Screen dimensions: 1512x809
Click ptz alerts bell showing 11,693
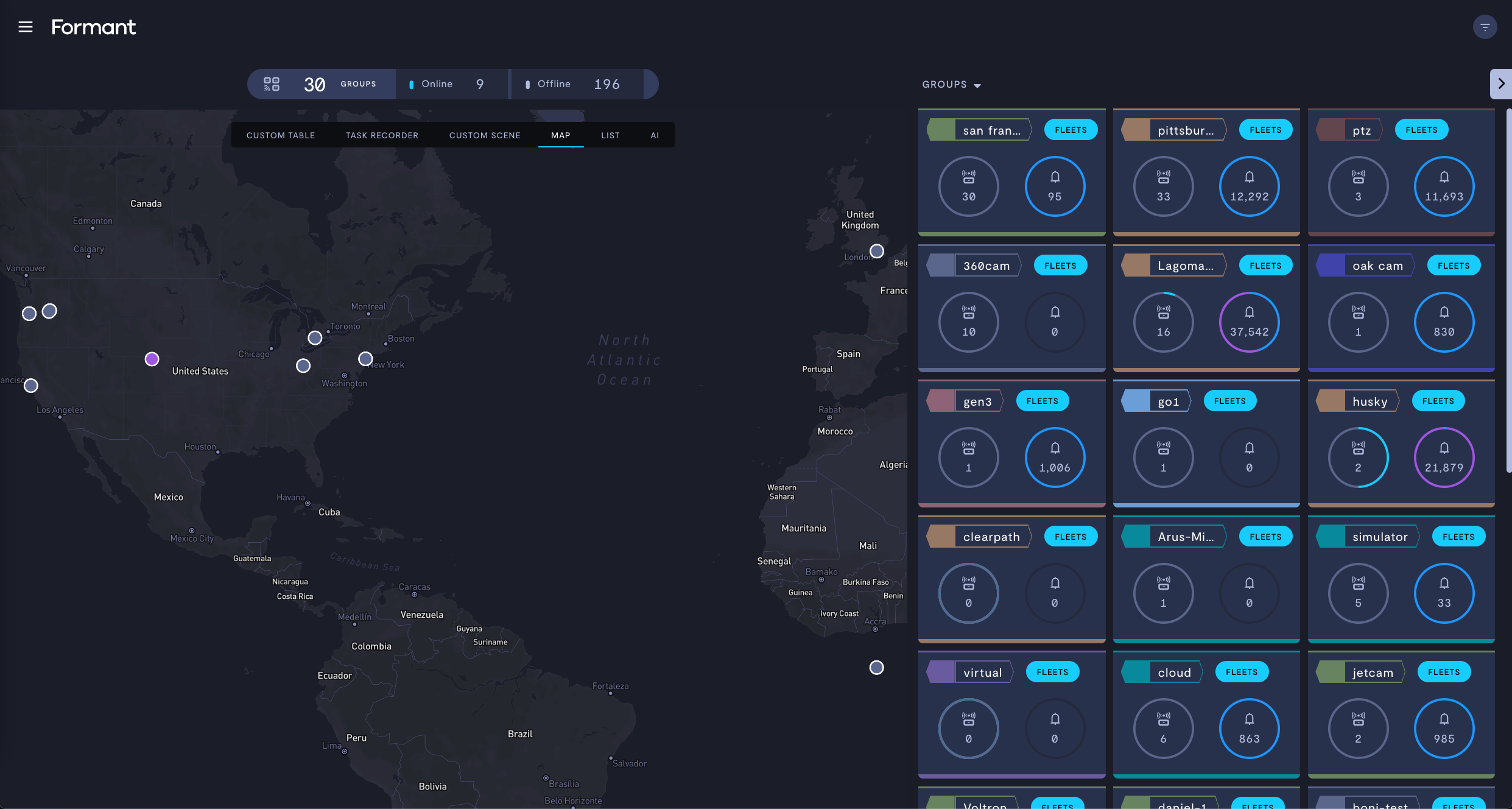tap(1444, 186)
